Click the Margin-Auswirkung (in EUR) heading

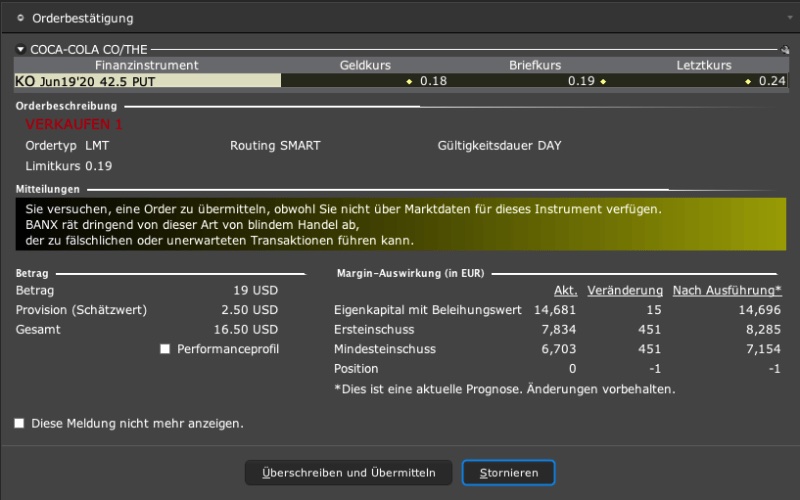pos(411,273)
